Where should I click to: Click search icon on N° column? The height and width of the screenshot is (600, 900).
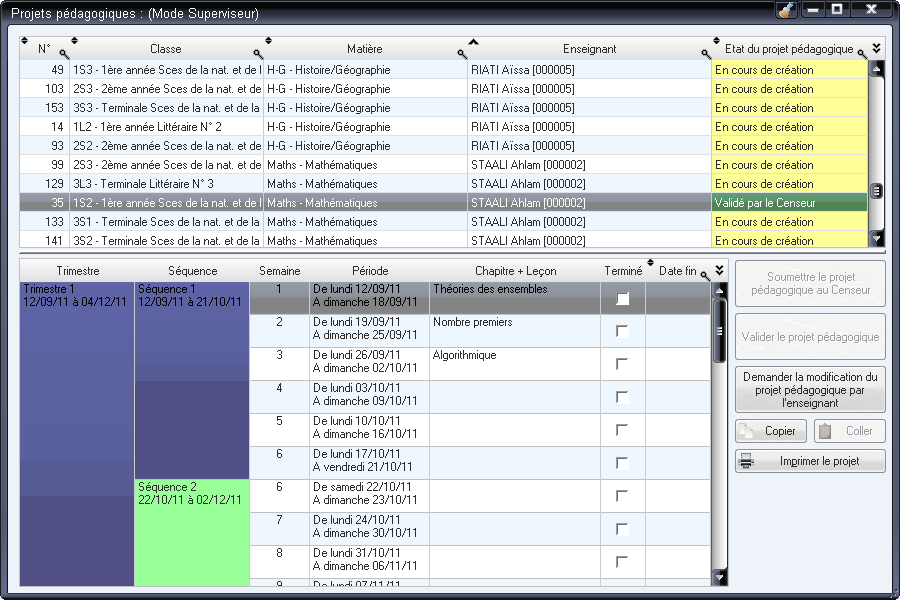pos(64,54)
